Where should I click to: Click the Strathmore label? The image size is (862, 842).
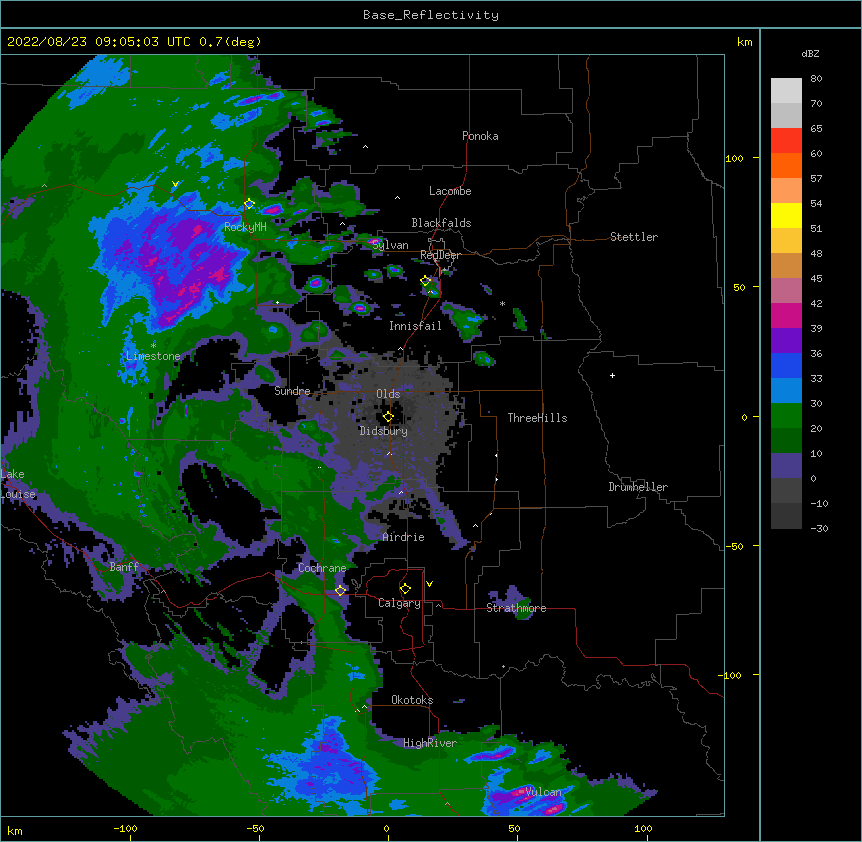(516, 608)
